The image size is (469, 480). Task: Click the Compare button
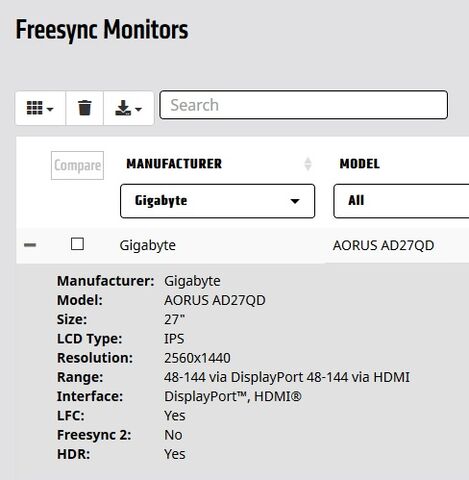(x=77, y=166)
